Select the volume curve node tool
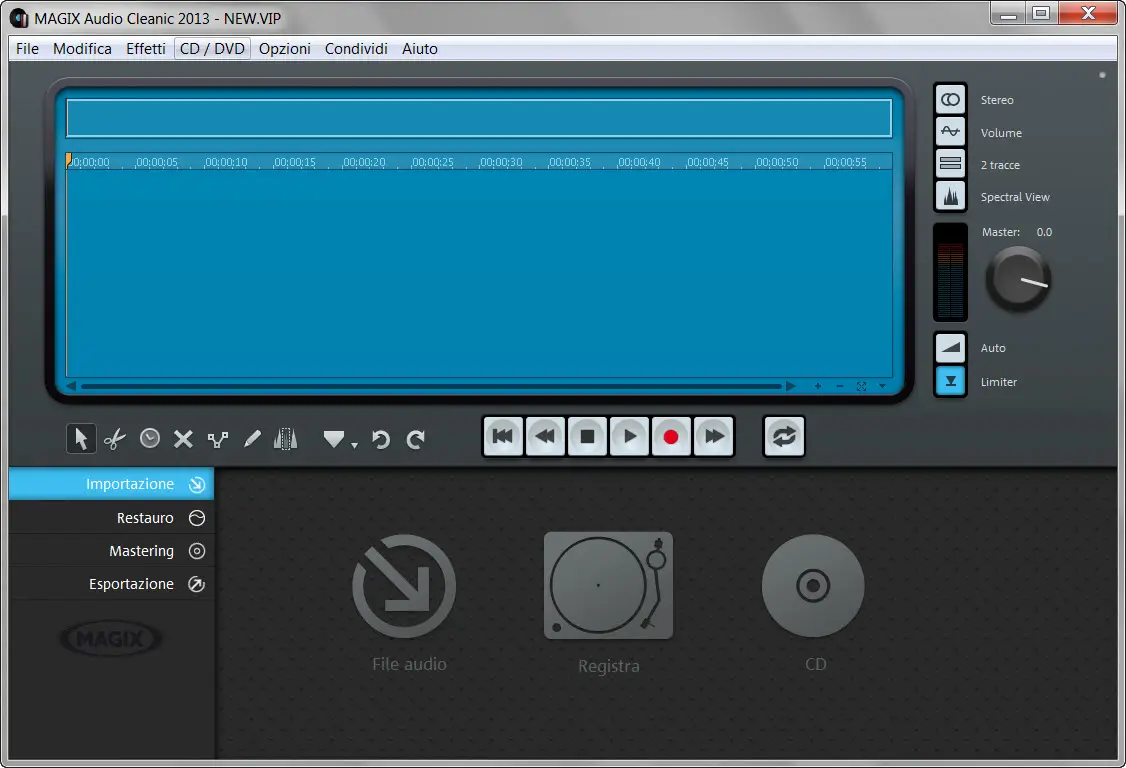This screenshot has width=1126, height=768. pos(218,439)
